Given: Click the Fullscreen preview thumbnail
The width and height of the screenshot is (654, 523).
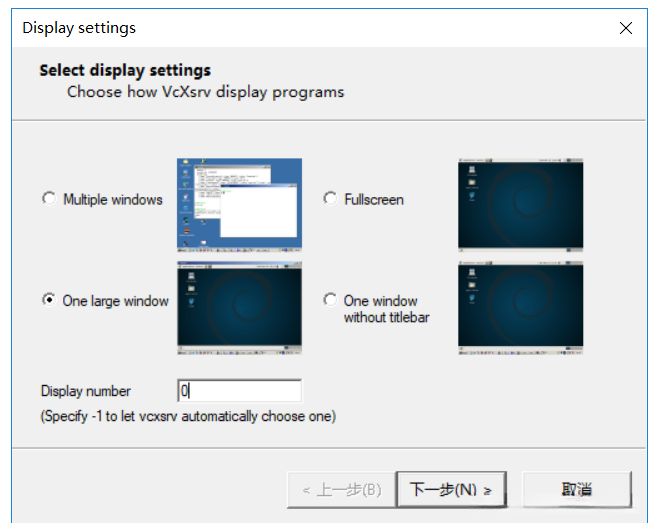Looking at the screenshot, I should click(521, 205).
